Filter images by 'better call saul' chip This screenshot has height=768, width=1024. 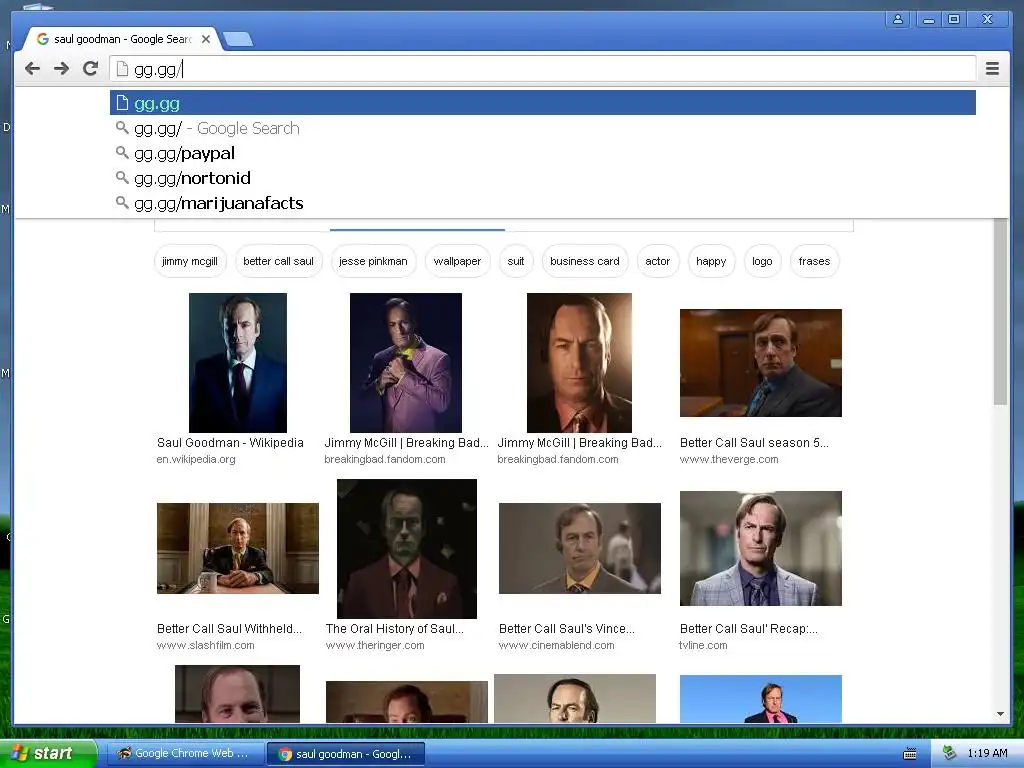pos(278,261)
